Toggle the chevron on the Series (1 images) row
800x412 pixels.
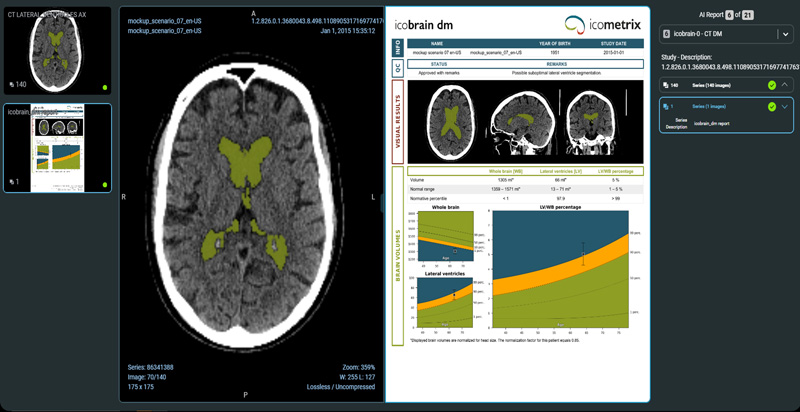pyautogui.click(x=785, y=107)
